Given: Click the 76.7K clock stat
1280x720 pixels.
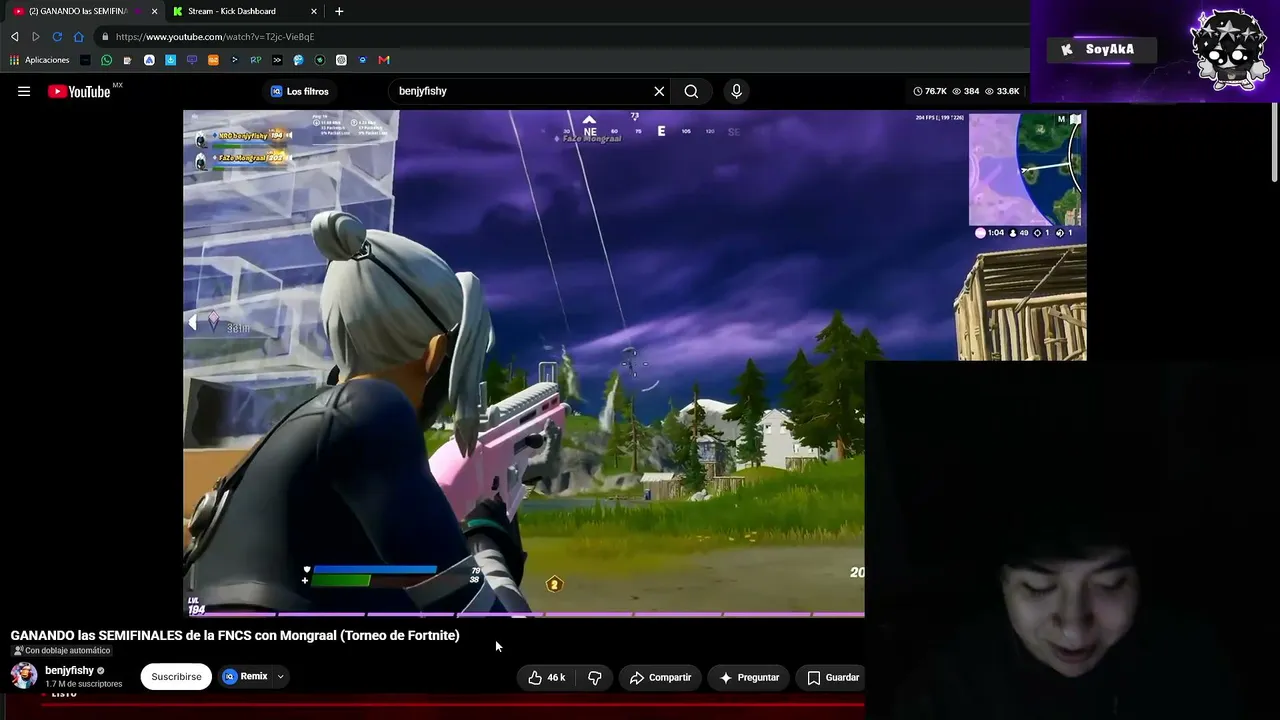Looking at the screenshot, I should [930, 91].
